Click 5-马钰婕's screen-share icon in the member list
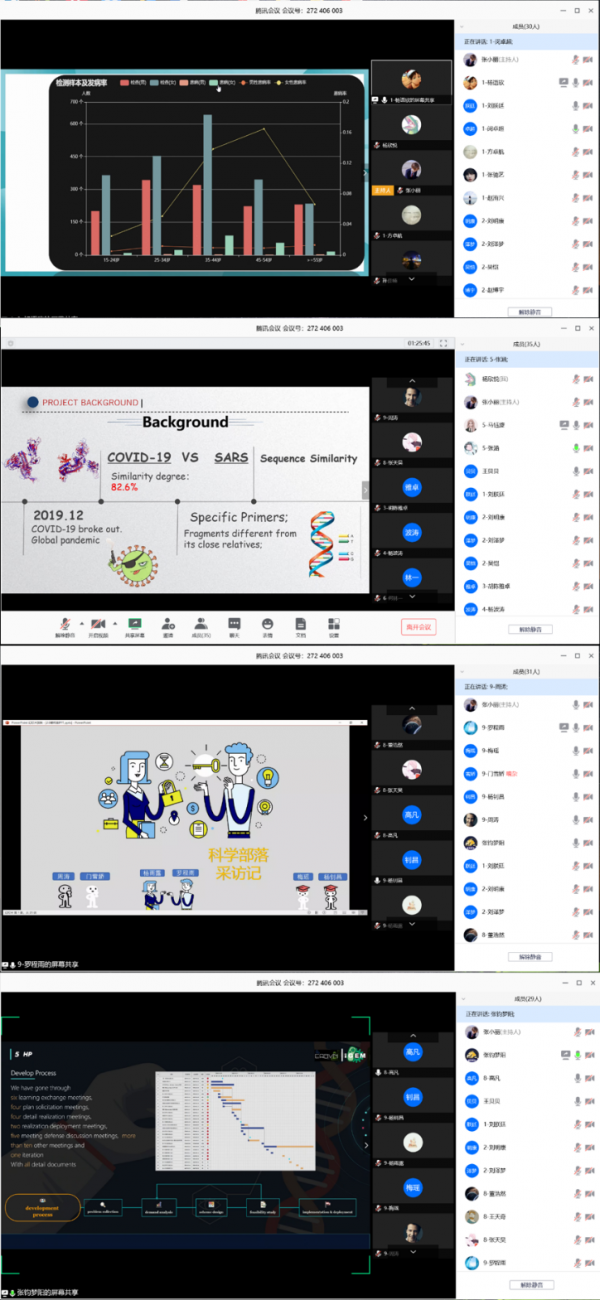This screenshot has width=600, height=1300. coord(562,425)
